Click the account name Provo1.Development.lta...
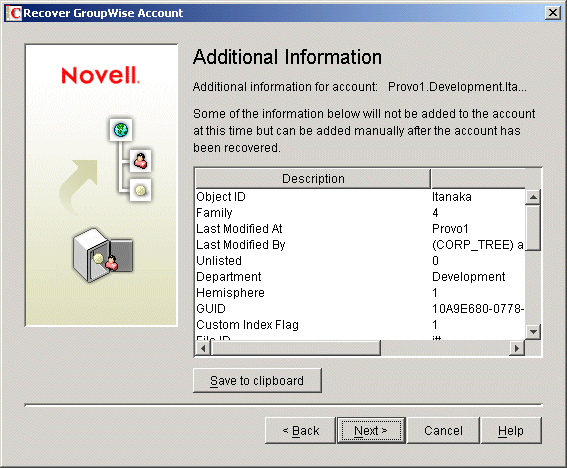The width and height of the screenshot is (567, 468). [457, 87]
